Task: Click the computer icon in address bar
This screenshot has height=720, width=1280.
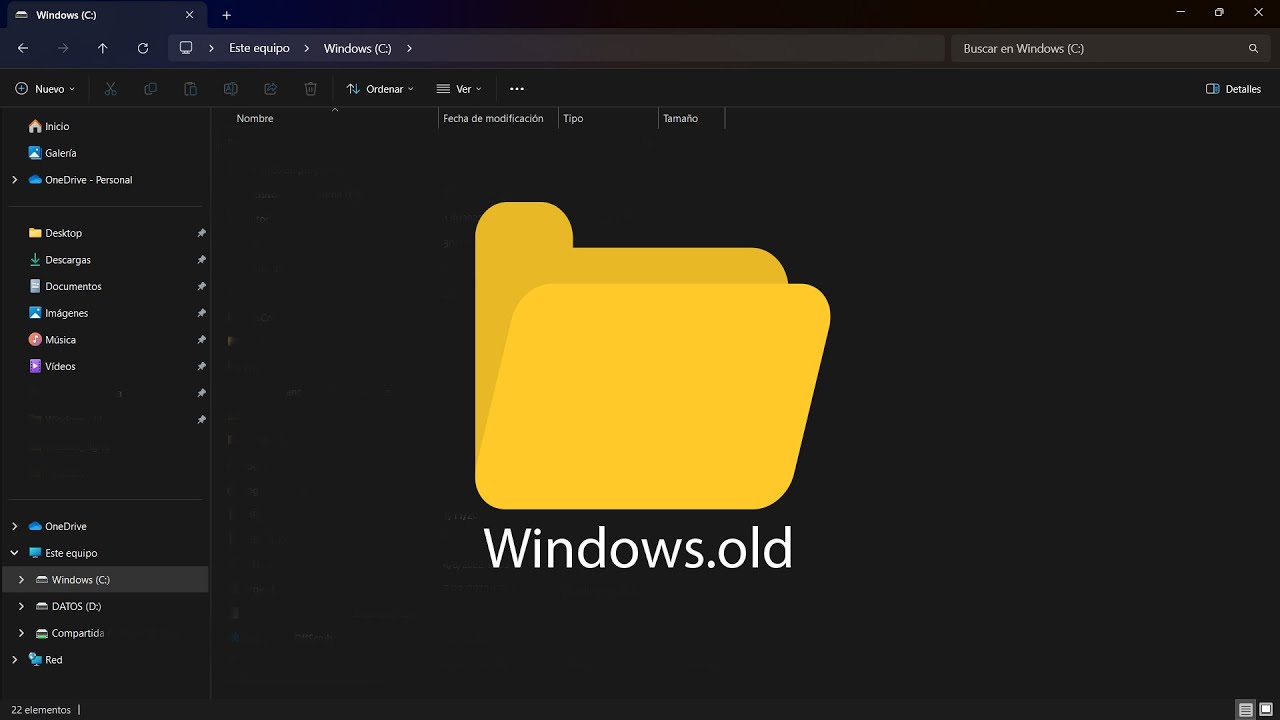Action: click(186, 48)
